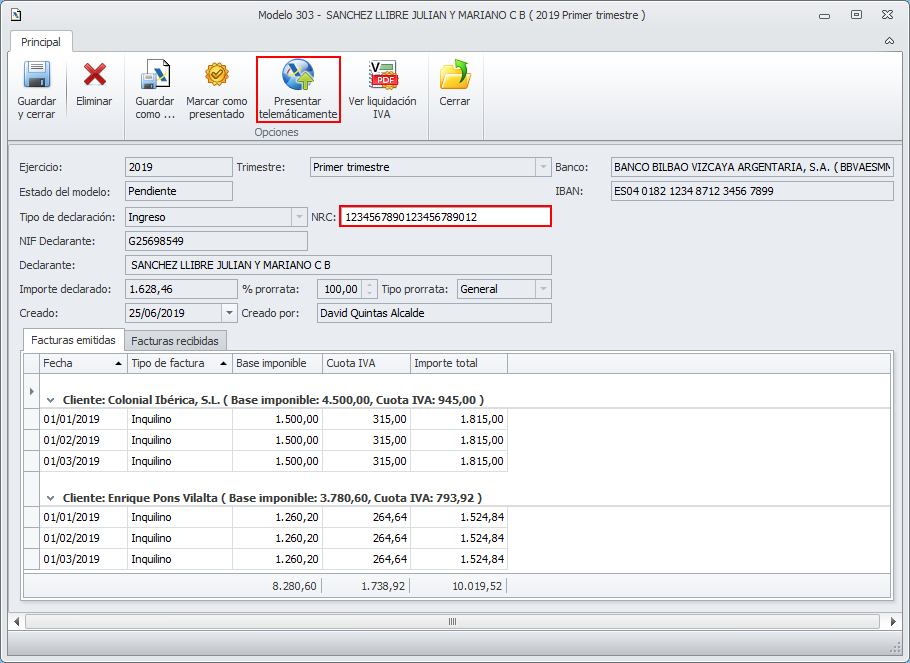Click the row indicator arrow in the grid
This screenshot has width=910, height=663.
(31, 391)
